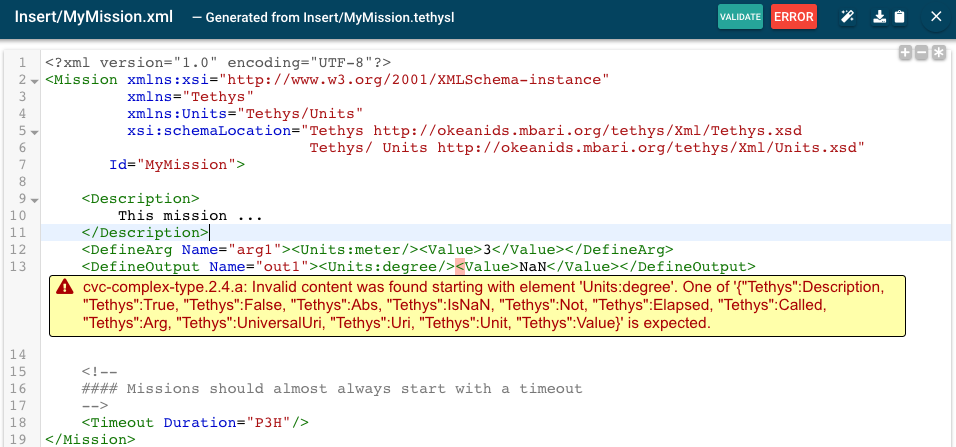
Task: Click the minus icon to decrease font size
Action: click(x=921, y=53)
